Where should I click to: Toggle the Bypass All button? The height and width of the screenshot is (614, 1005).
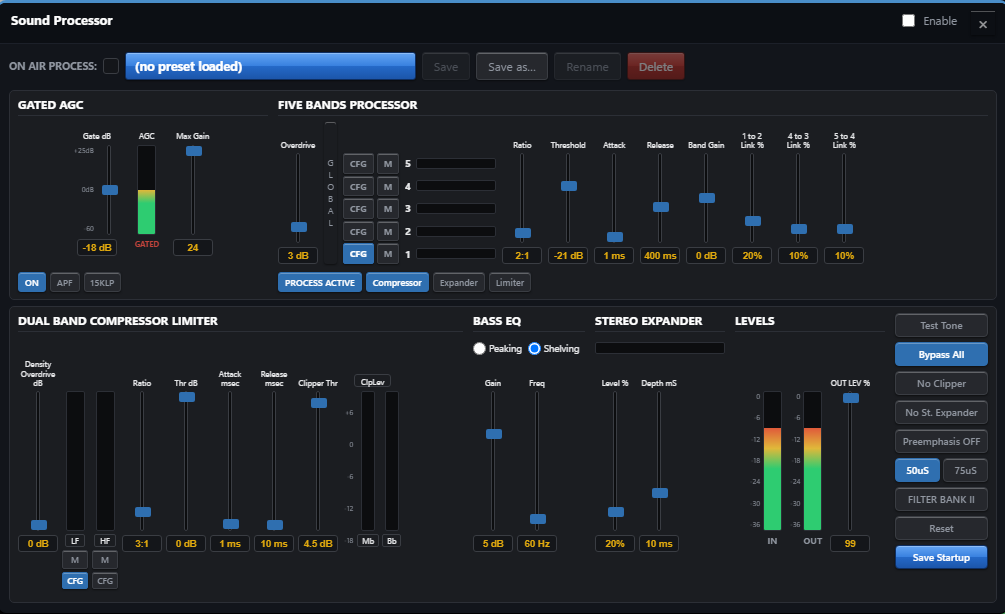pyautogui.click(x=941, y=354)
